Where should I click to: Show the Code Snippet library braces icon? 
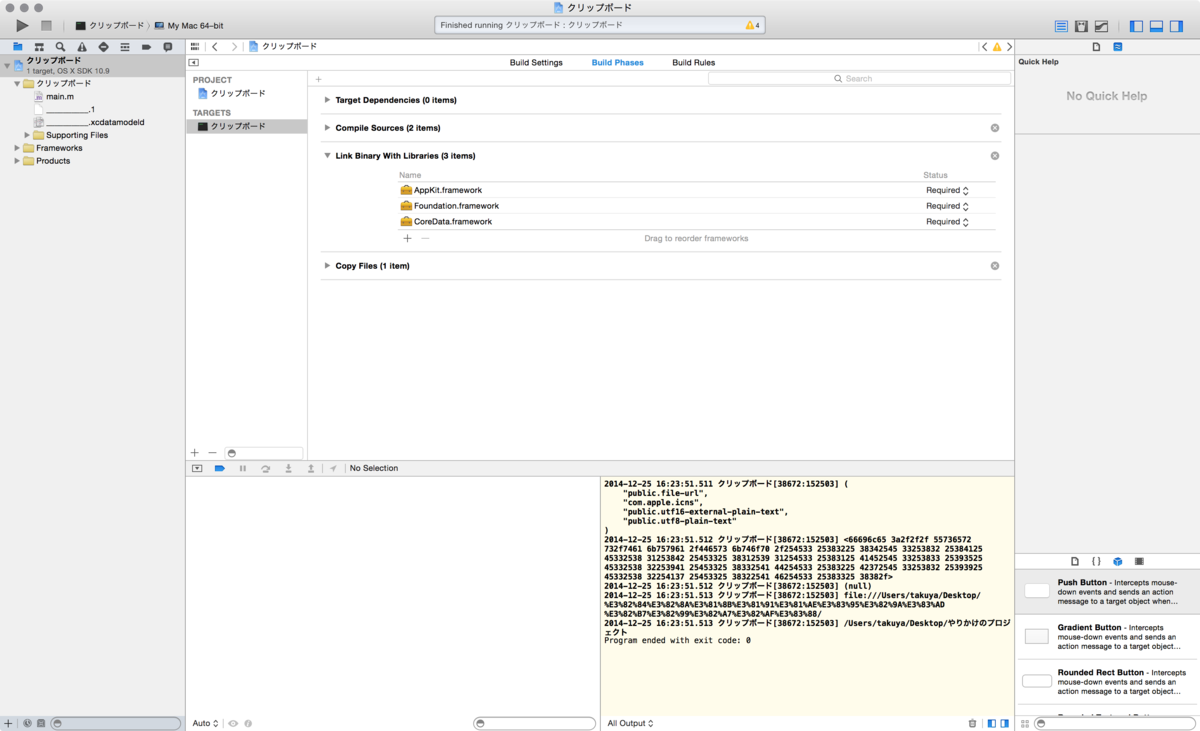[1096, 562]
